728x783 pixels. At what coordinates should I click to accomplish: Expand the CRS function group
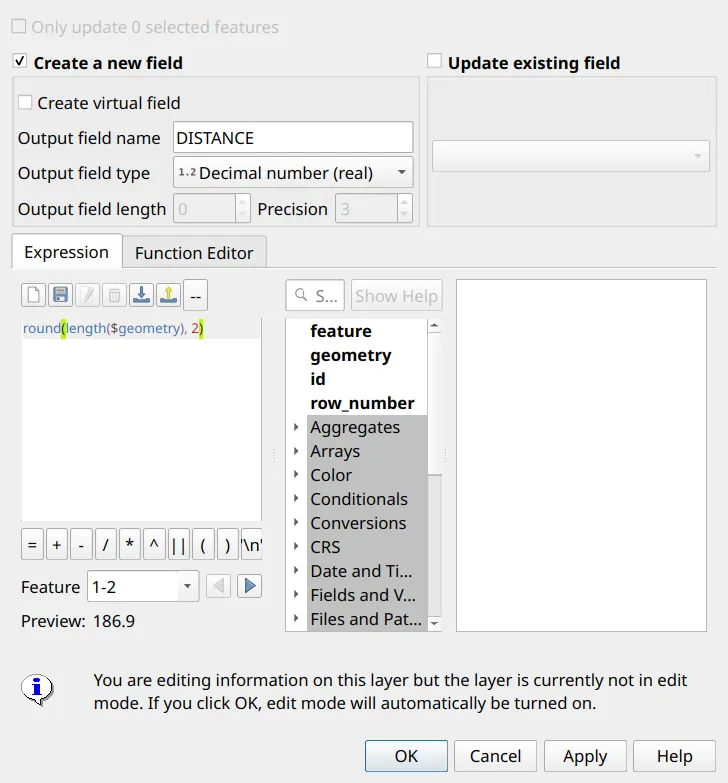point(296,546)
